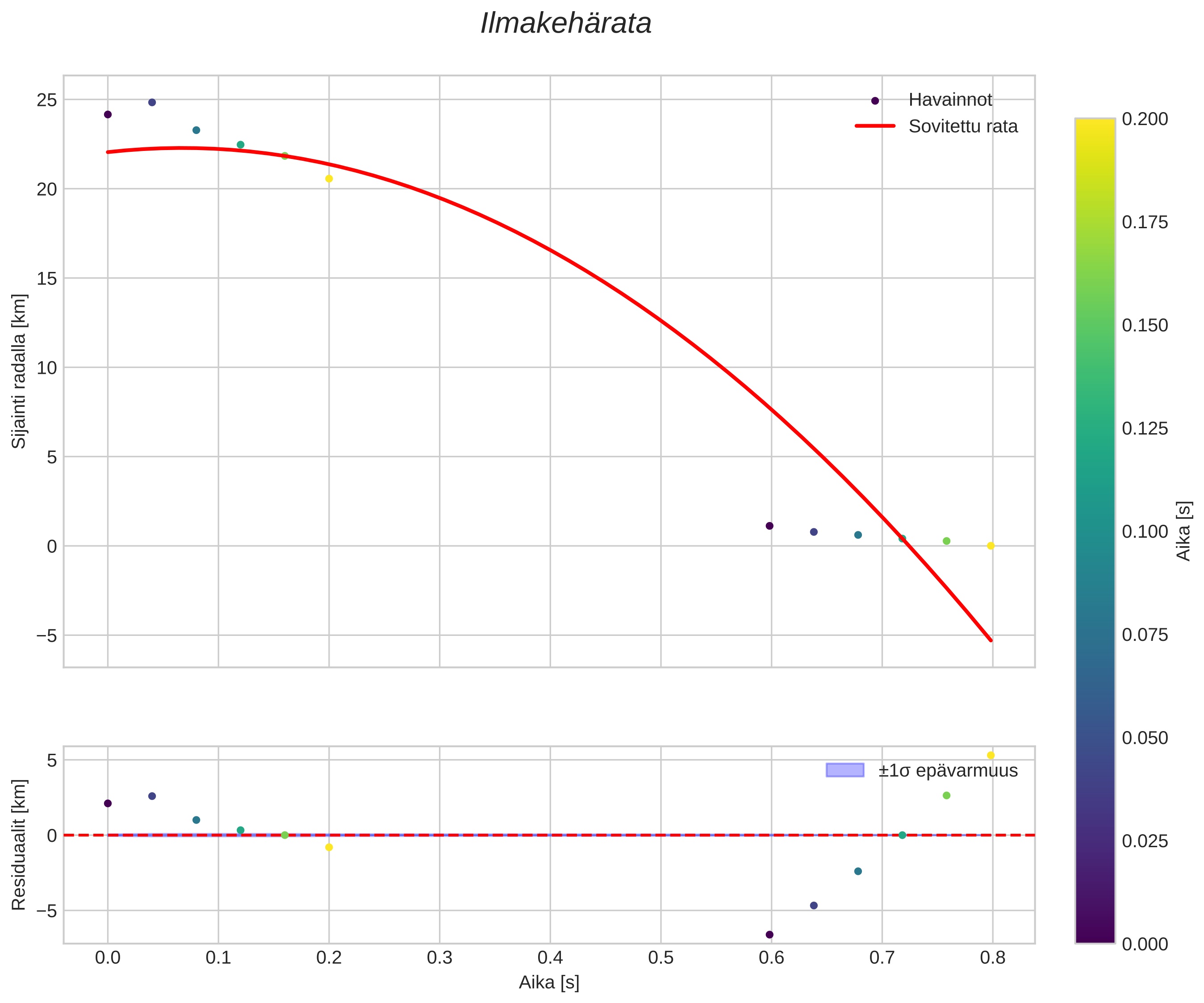Click the colorbar tick label 0.075
Screen dimensions: 1204x1003
(x=1144, y=634)
